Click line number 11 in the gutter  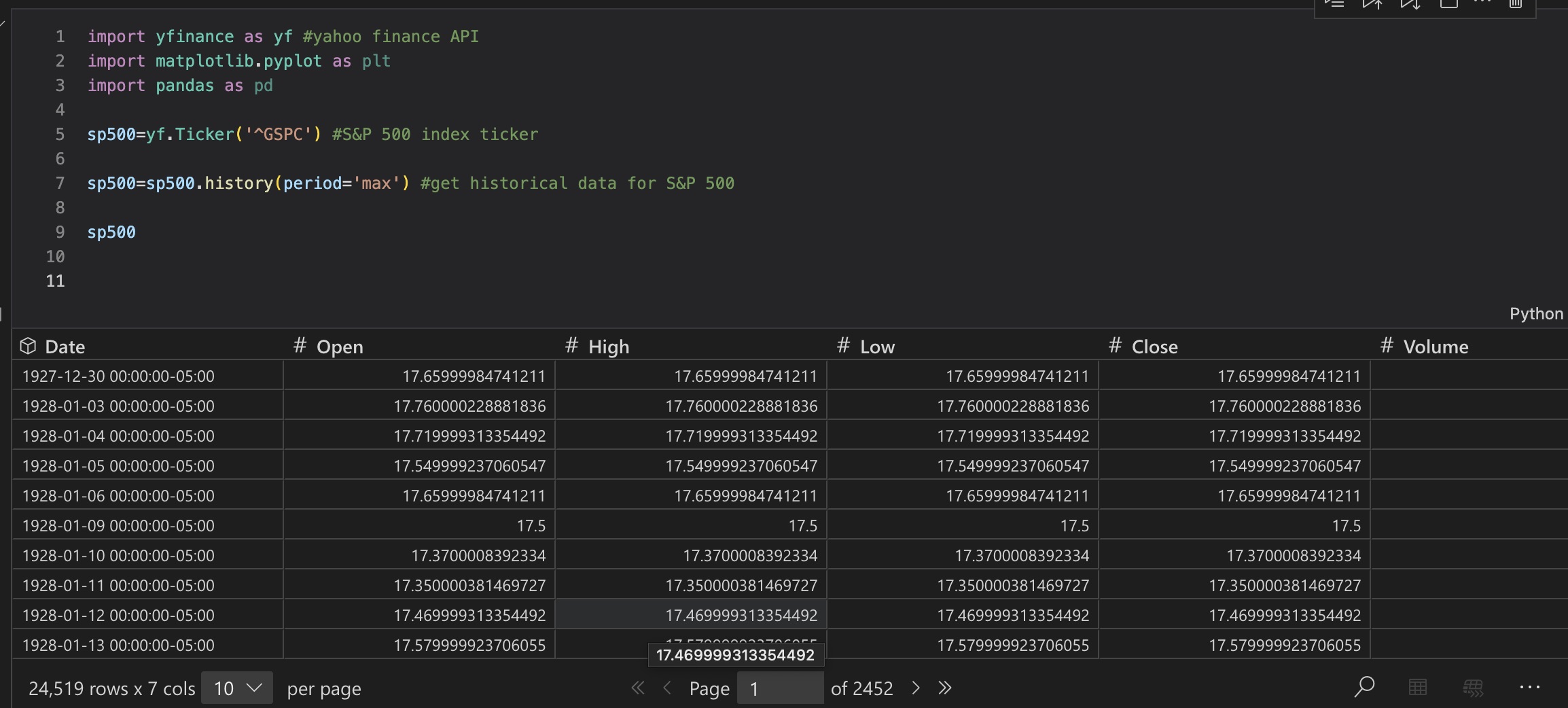pos(55,281)
